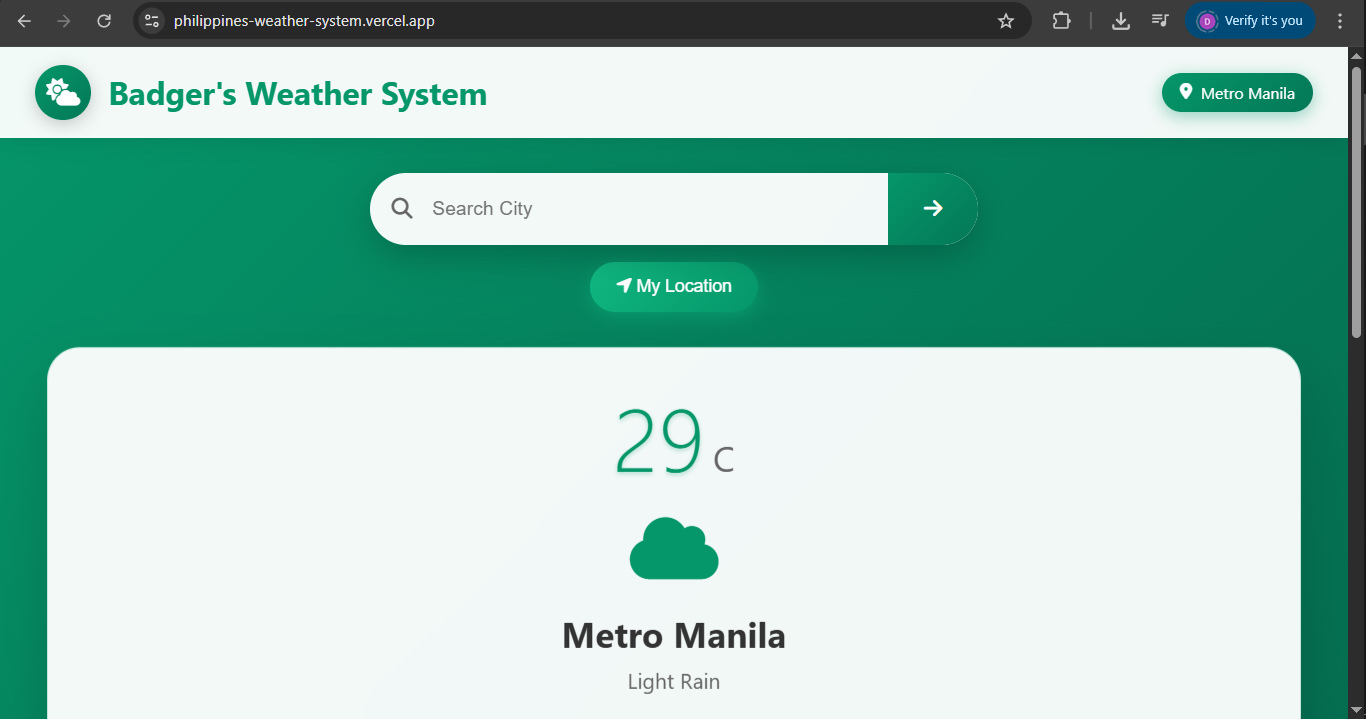Bookmark this page with star icon
Image resolution: width=1366 pixels, height=719 pixels.
point(1006,21)
